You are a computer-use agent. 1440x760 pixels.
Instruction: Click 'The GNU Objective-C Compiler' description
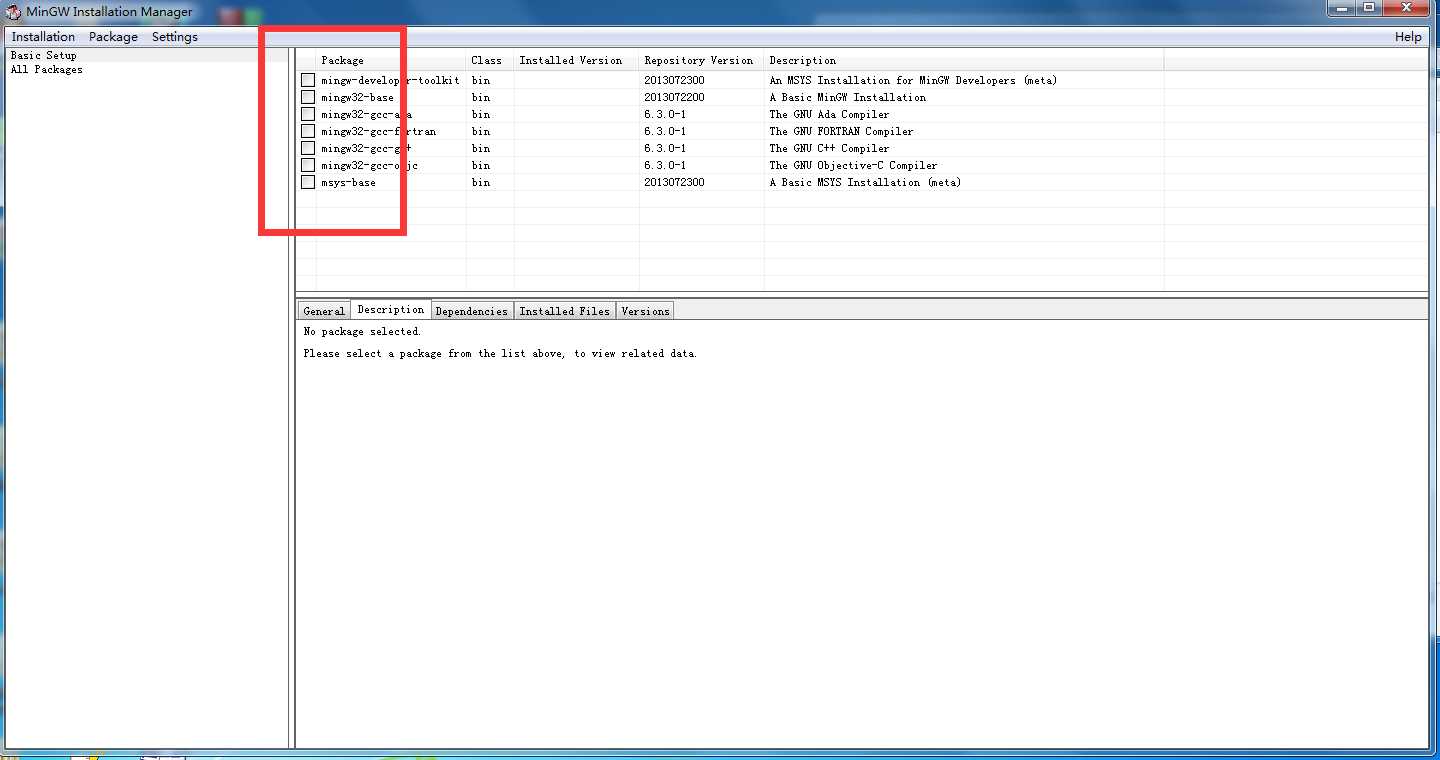click(853, 165)
